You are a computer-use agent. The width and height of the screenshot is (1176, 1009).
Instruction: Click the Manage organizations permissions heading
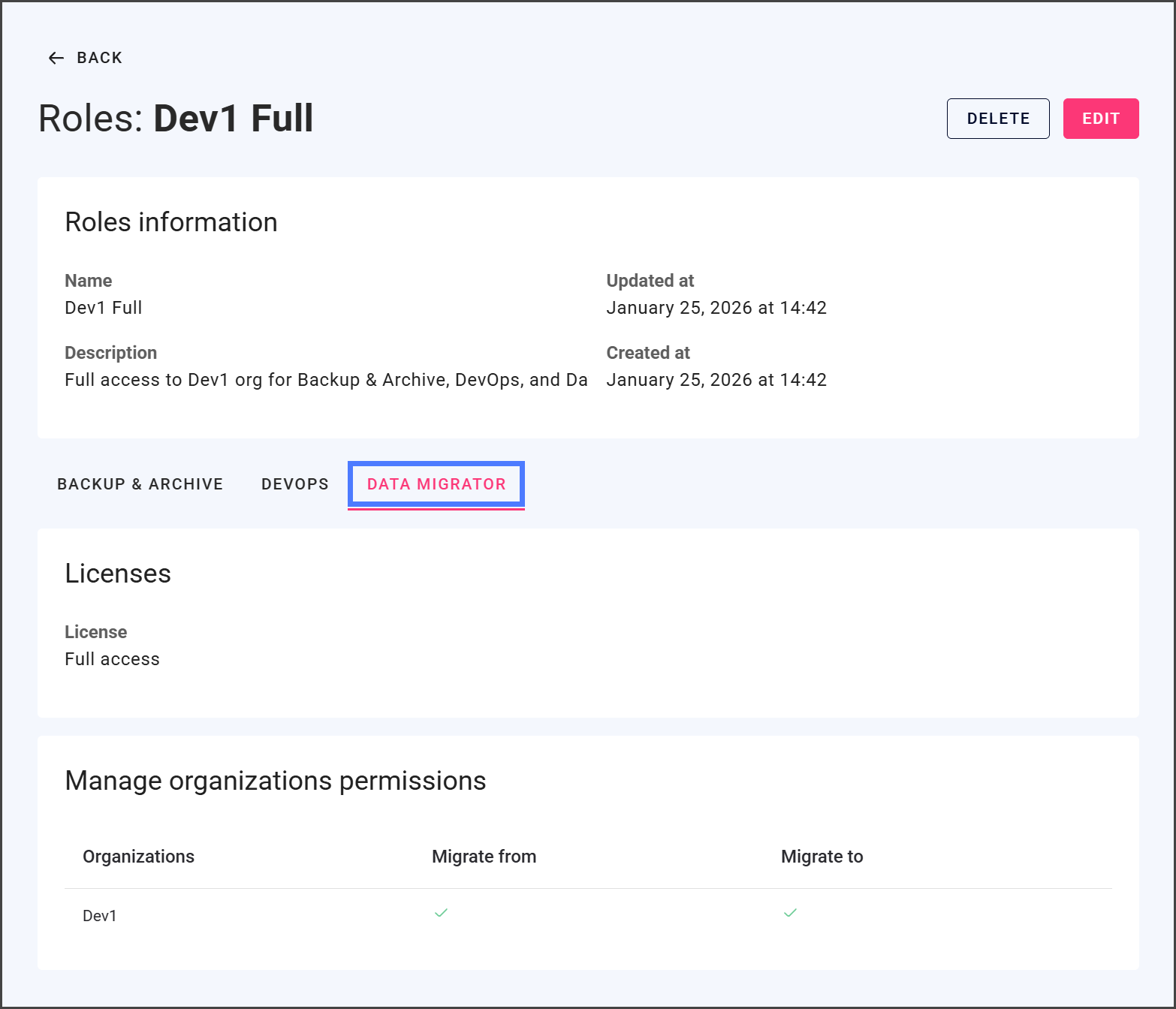point(276,781)
